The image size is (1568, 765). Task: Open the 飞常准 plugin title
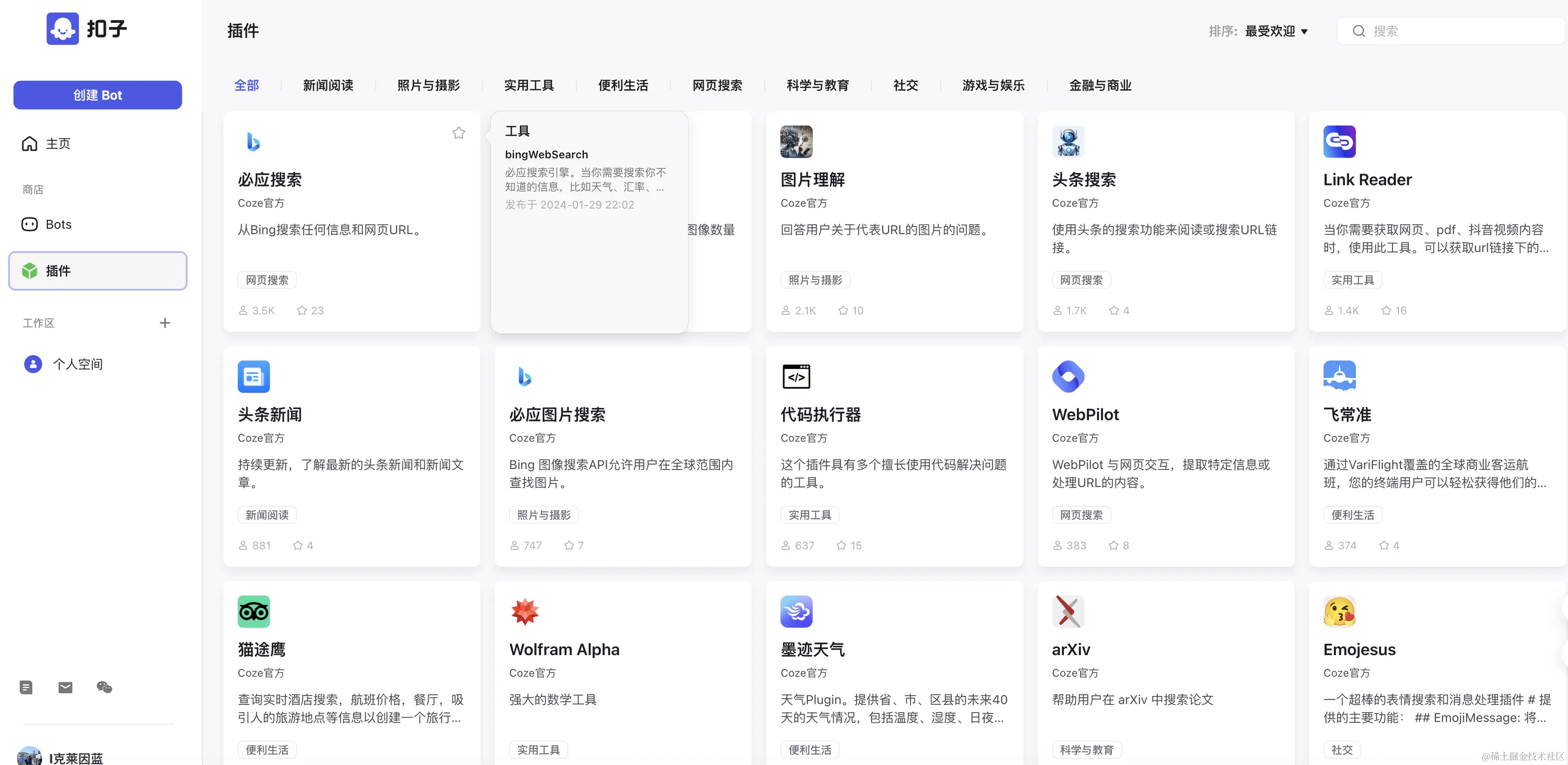point(1347,415)
